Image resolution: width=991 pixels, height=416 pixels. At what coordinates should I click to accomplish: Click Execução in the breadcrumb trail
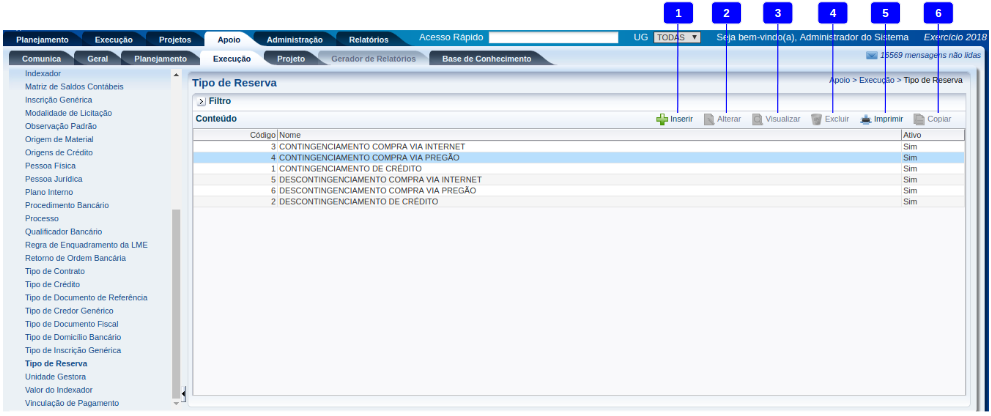coord(878,78)
